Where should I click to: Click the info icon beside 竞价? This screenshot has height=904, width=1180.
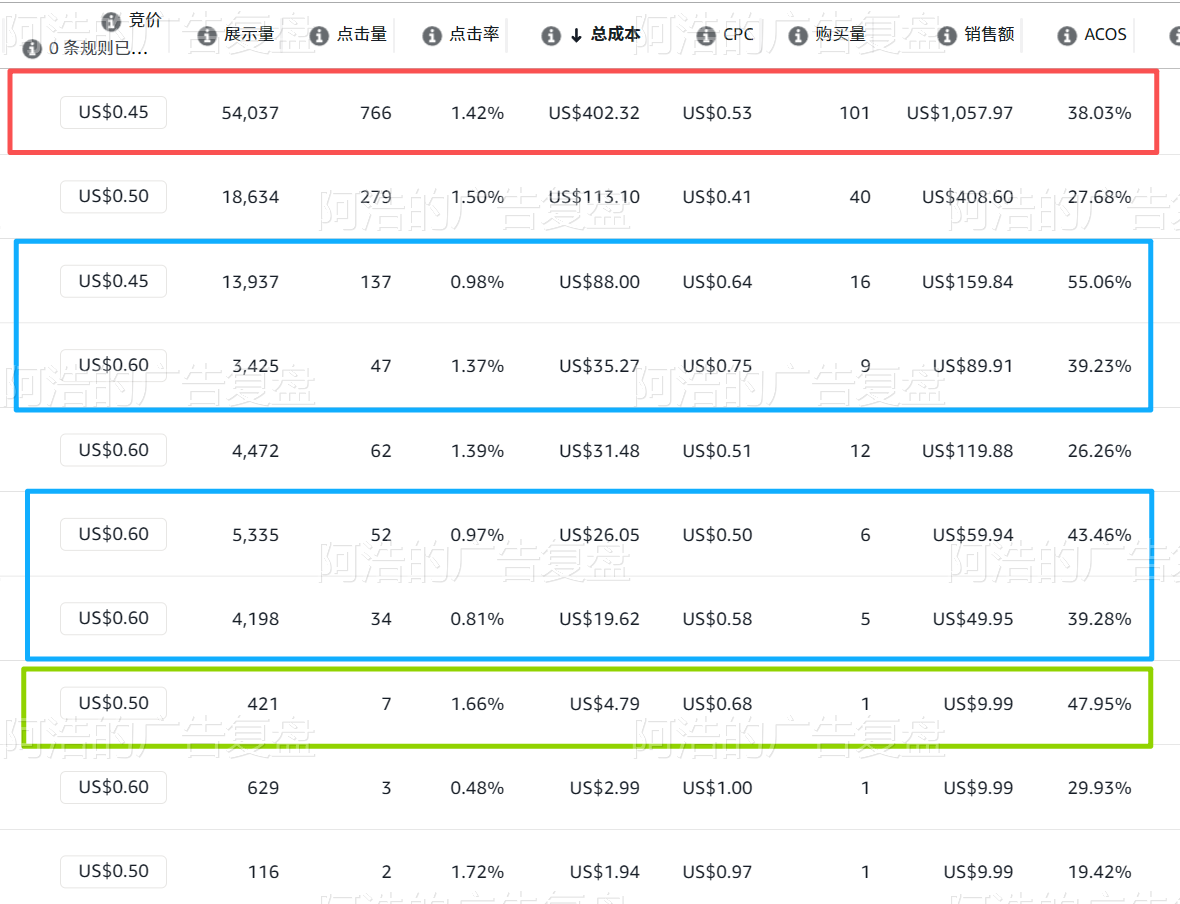click(111, 21)
